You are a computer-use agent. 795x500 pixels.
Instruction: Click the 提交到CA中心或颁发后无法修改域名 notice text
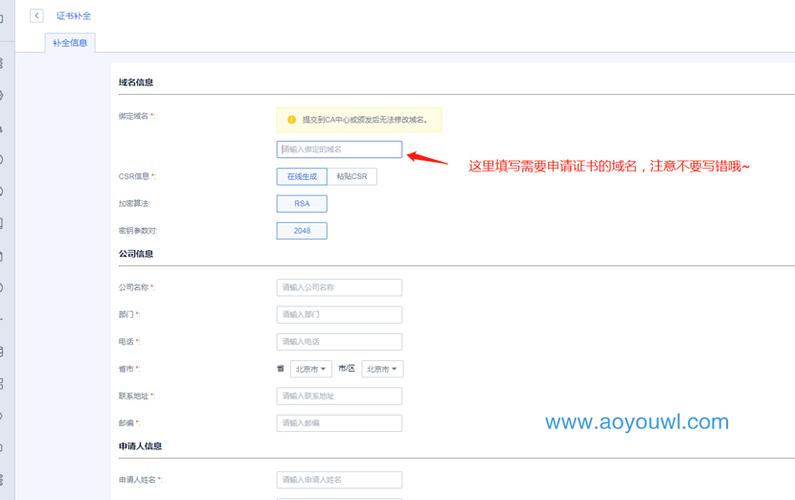(365, 120)
